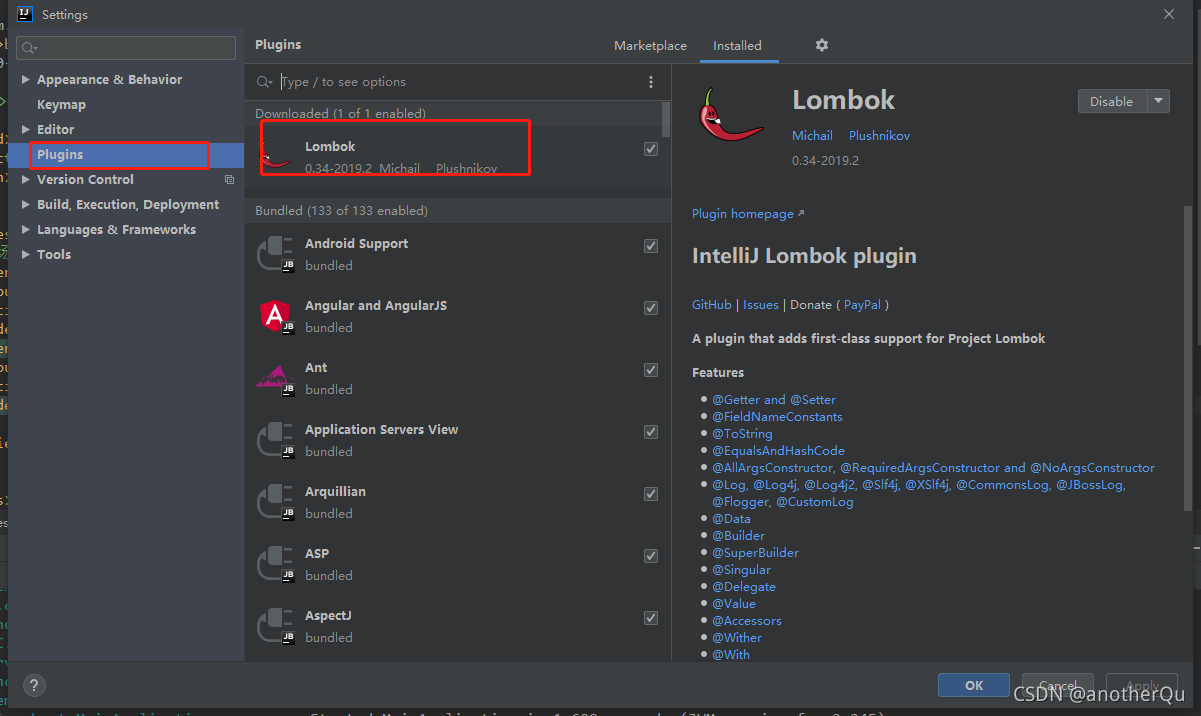
Task: Open the Disable button dropdown arrow
Action: coord(1158,101)
